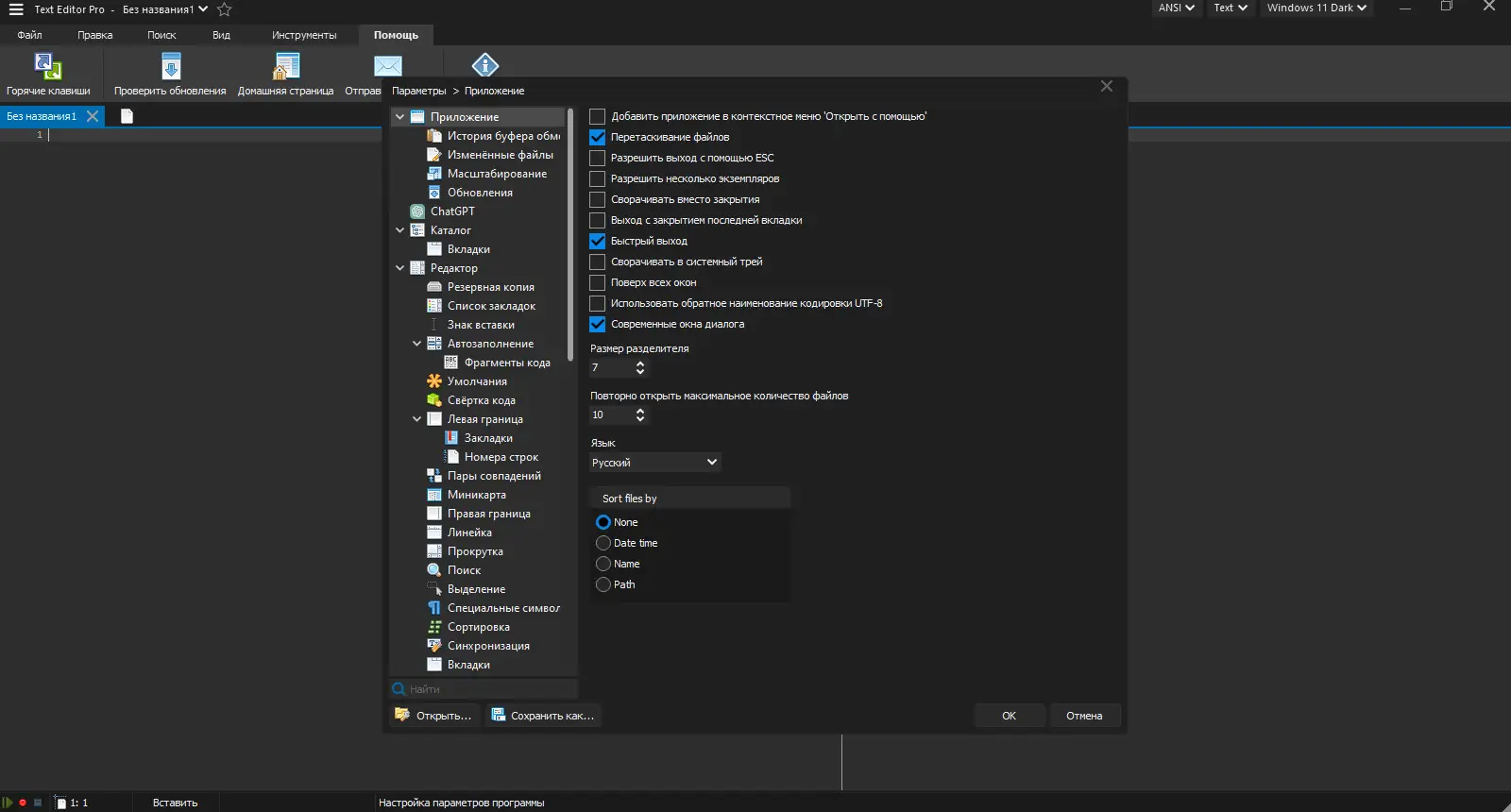1511x812 pixels.
Task: Select the ChatGPT item in settings tree
Action: [452, 211]
